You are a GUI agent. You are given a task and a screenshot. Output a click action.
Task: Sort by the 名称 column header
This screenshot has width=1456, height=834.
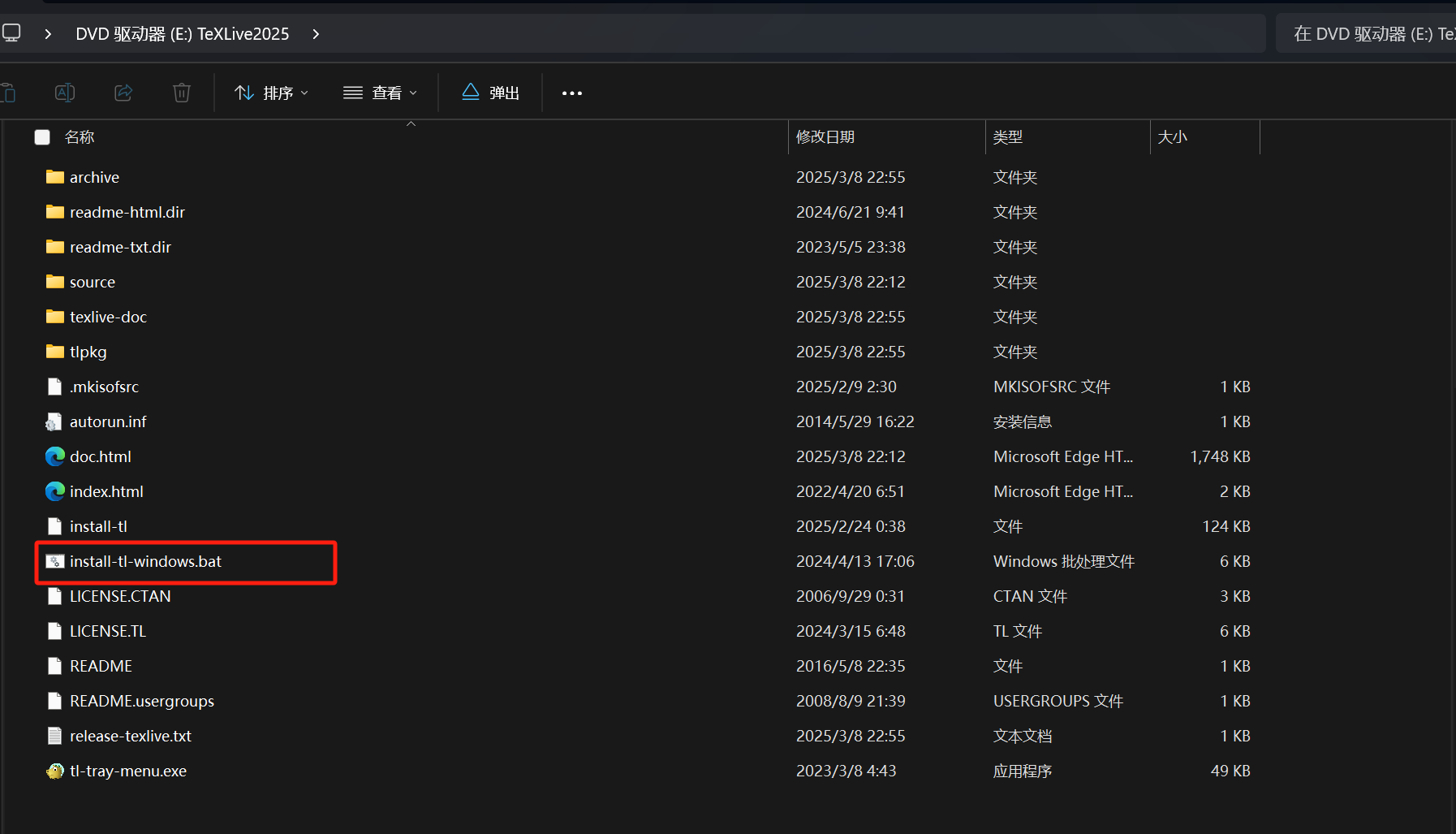[x=80, y=137]
